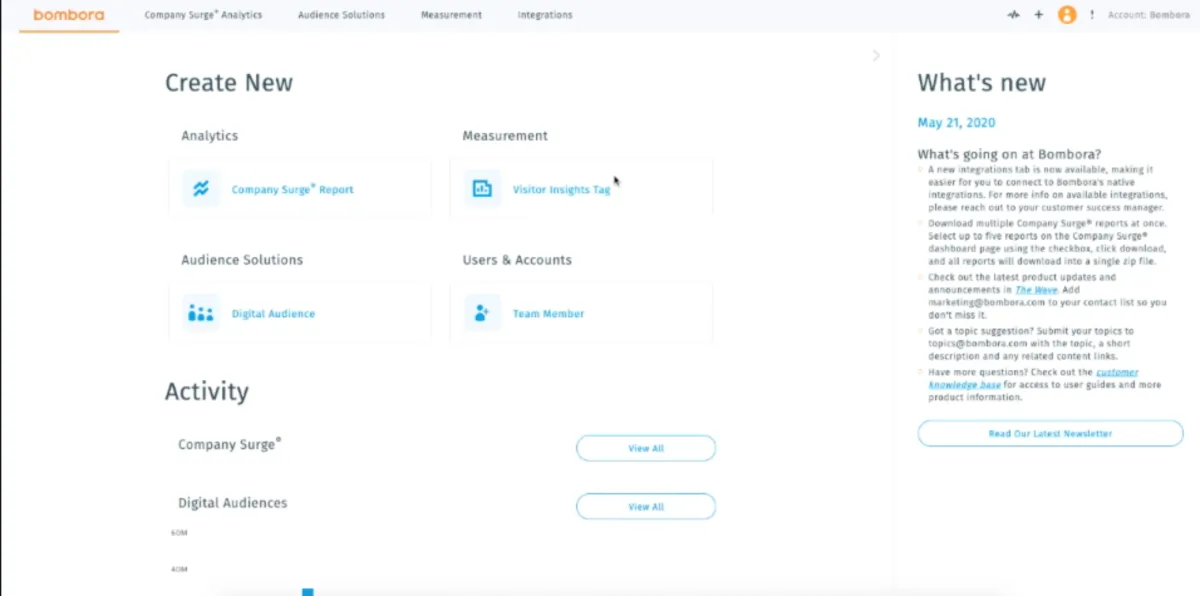Click the exclamation alert icon

(1092, 15)
